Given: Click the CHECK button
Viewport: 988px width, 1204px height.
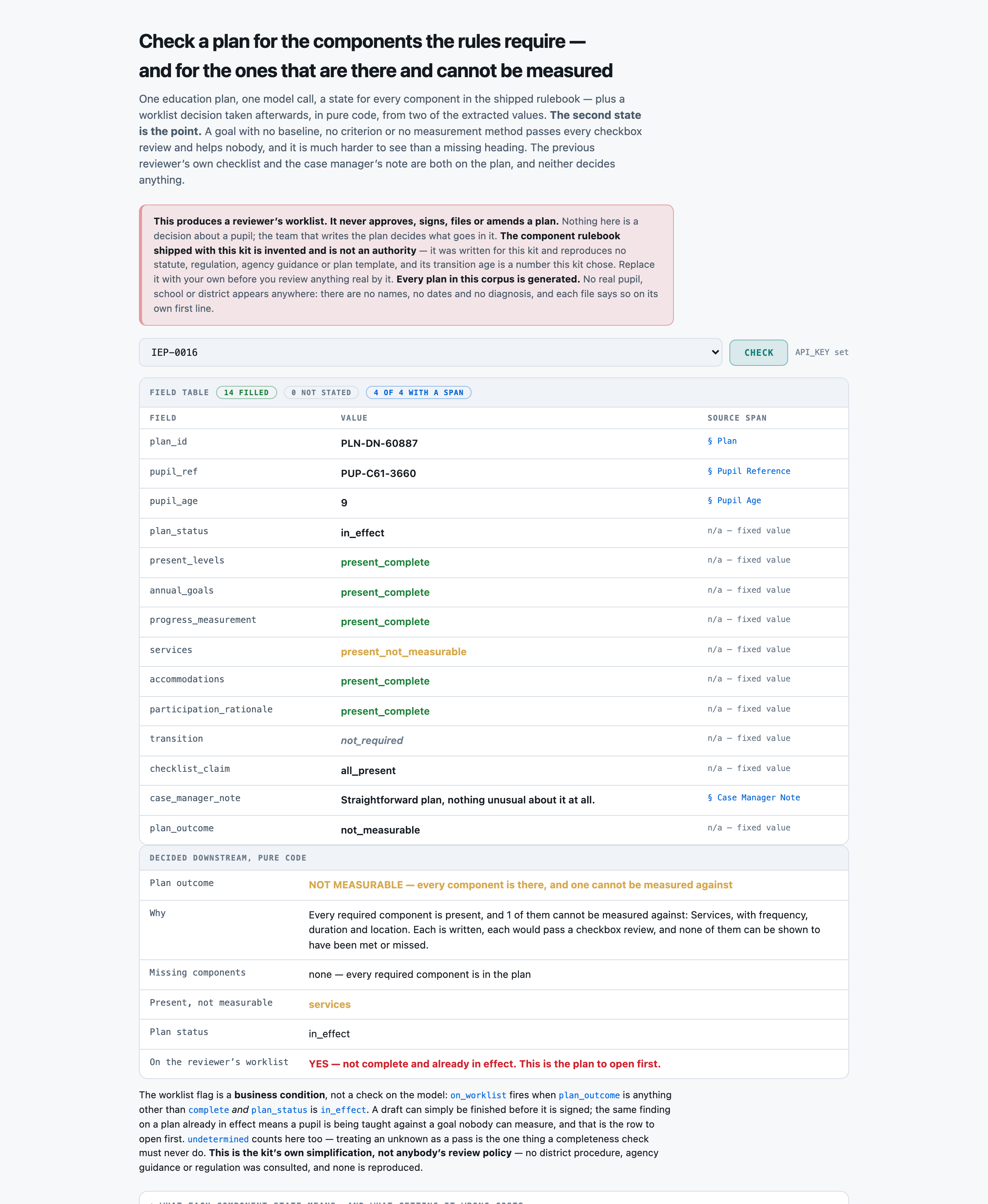Looking at the screenshot, I should (759, 353).
